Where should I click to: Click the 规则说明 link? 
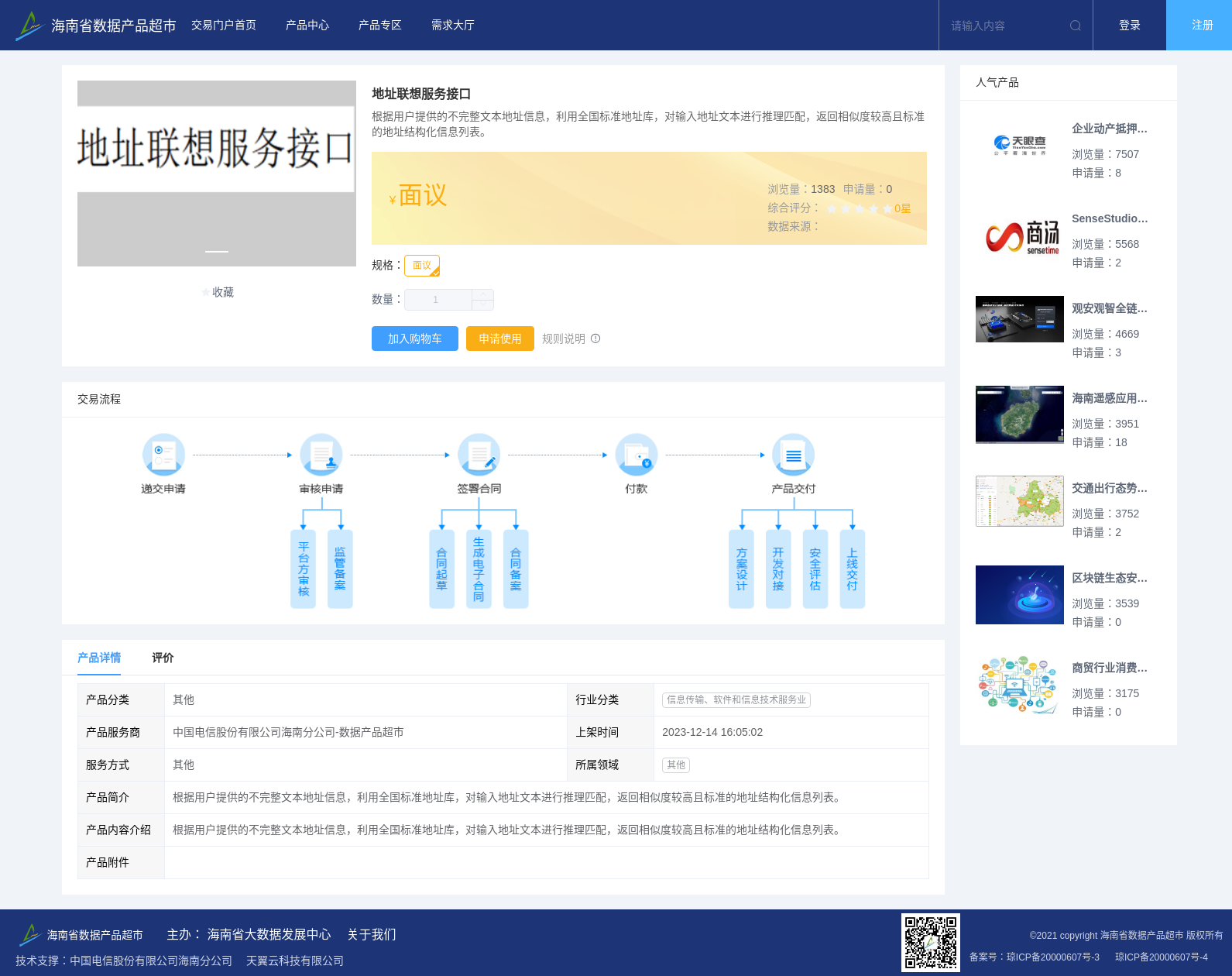(564, 339)
